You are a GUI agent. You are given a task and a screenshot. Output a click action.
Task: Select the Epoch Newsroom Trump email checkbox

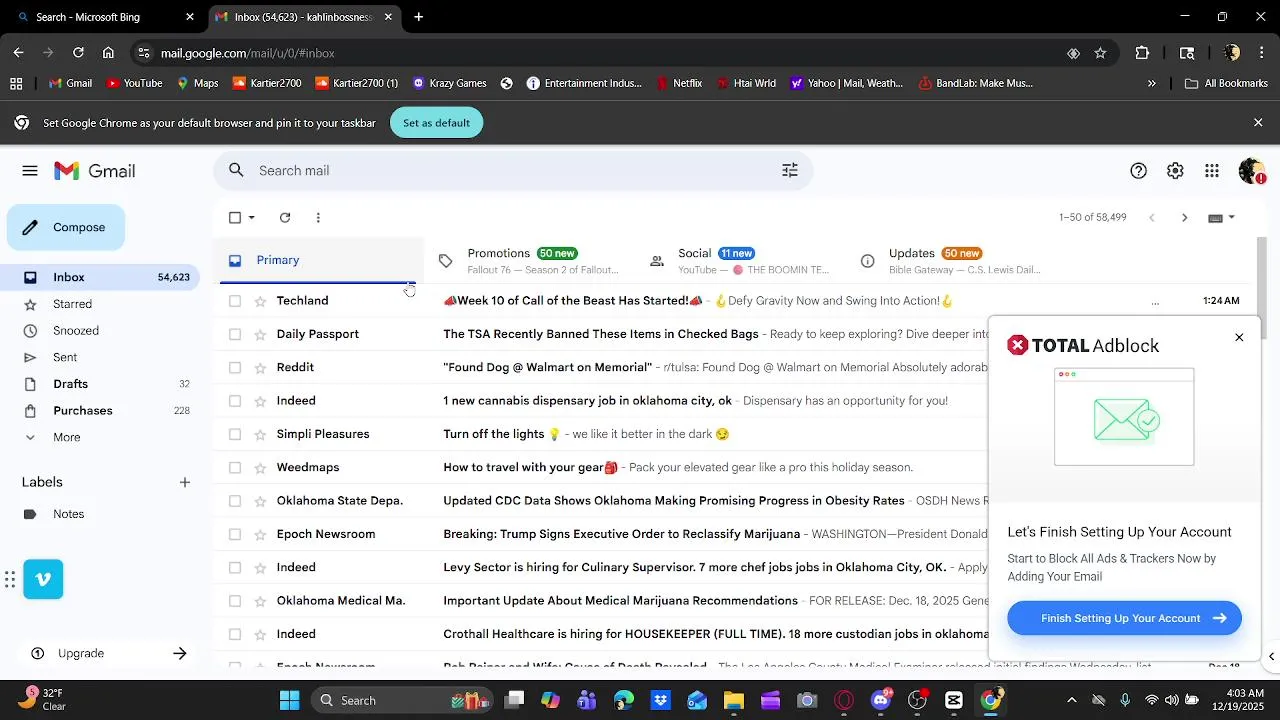[x=235, y=534]
